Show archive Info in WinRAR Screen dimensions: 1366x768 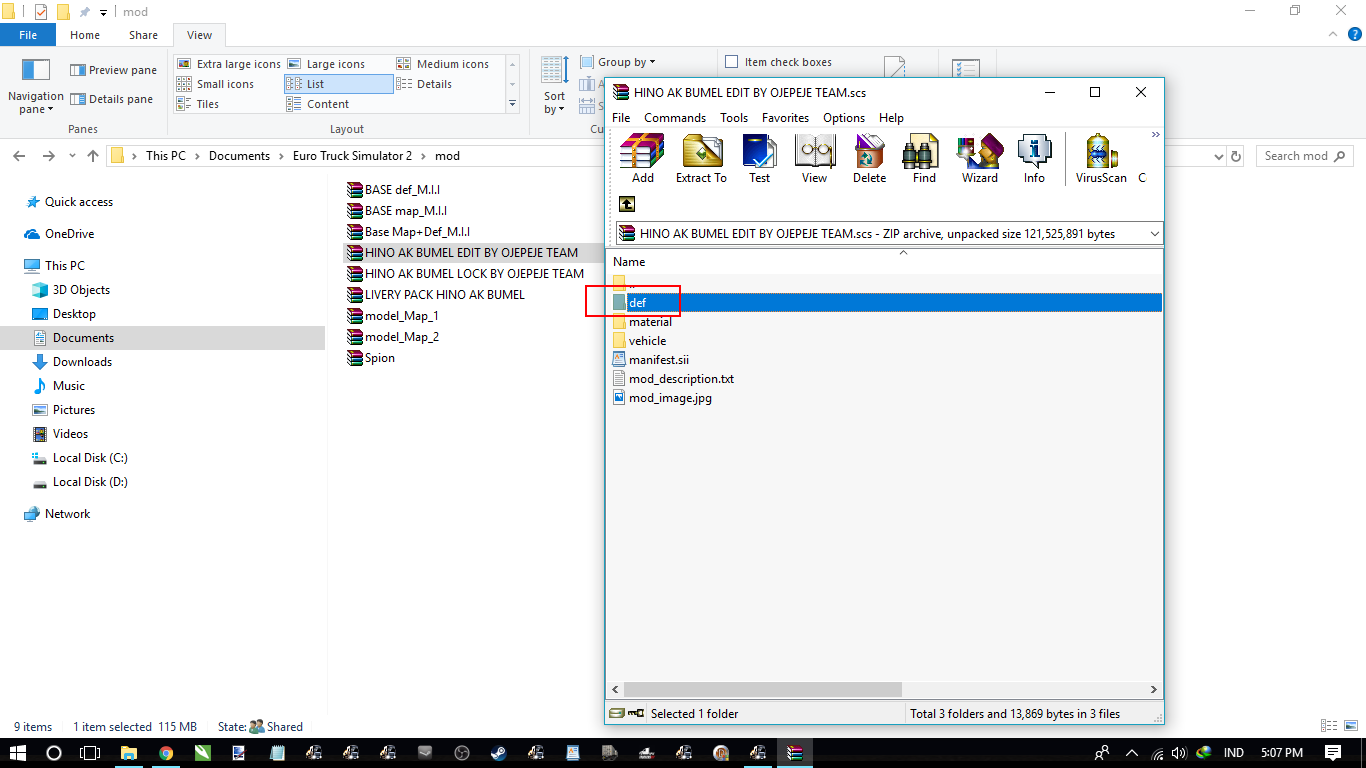(1034, 159)
